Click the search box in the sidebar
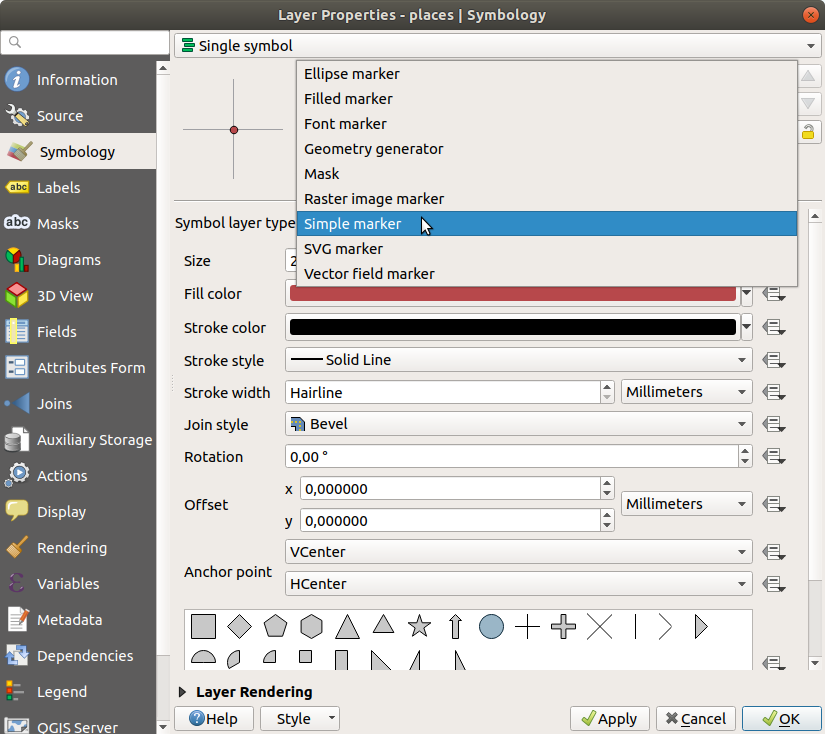825x734 pixels. point(85,43)
